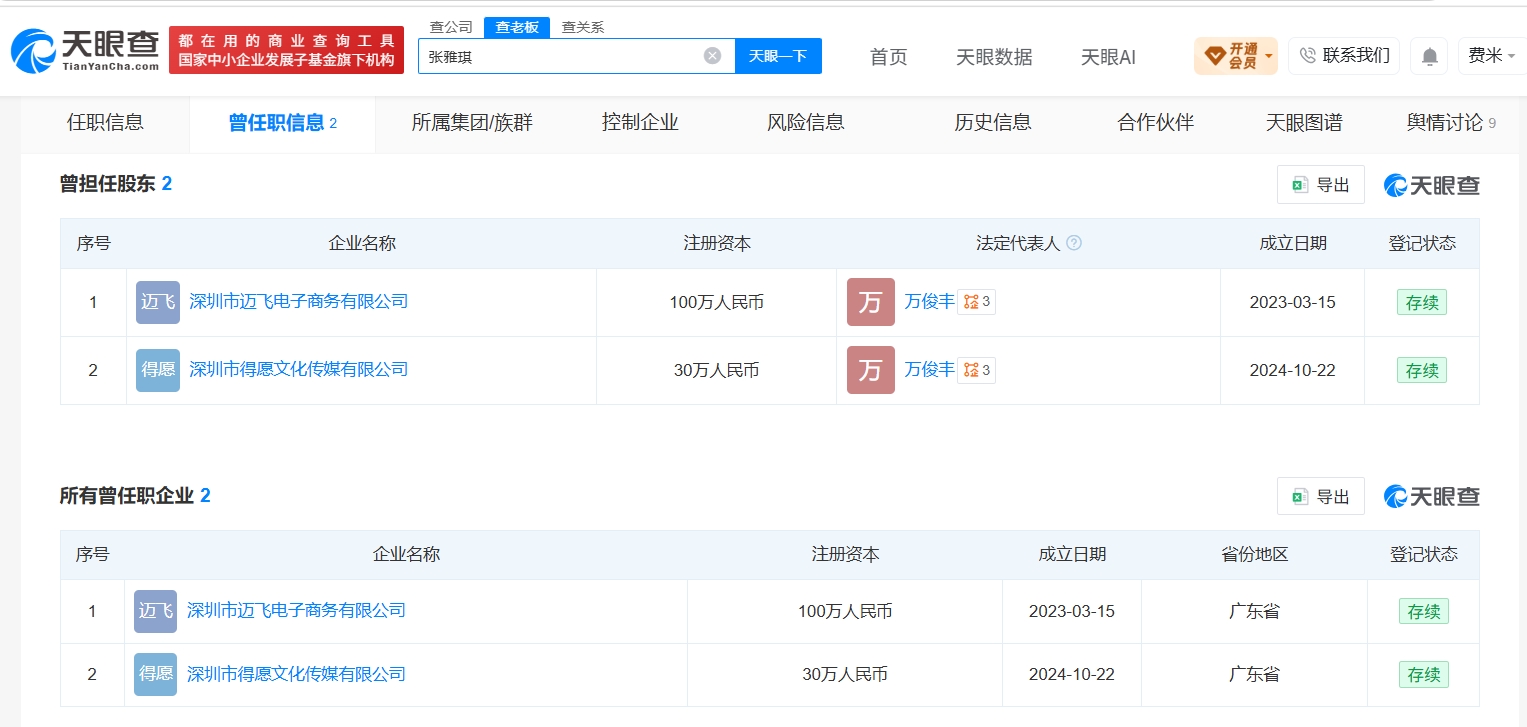Open 得愿 company logo in 所有曾任职企业 table

pyautogui.click(x=155, y=674)
